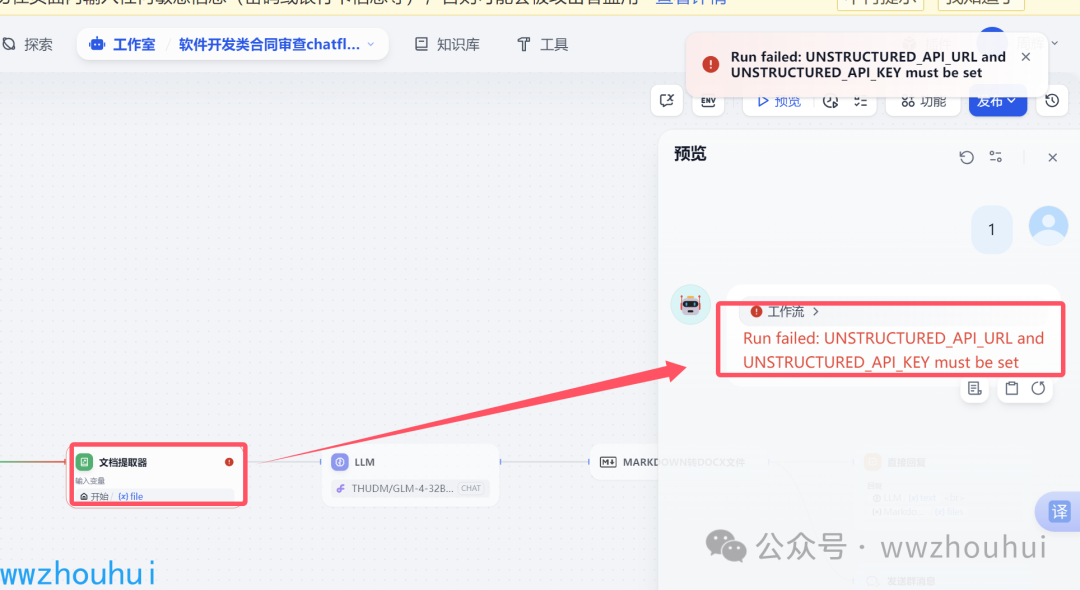The width and height of the screenshot is (1080, 590).
Task: Click the red error icon in toast
Action: click(710, 64)
